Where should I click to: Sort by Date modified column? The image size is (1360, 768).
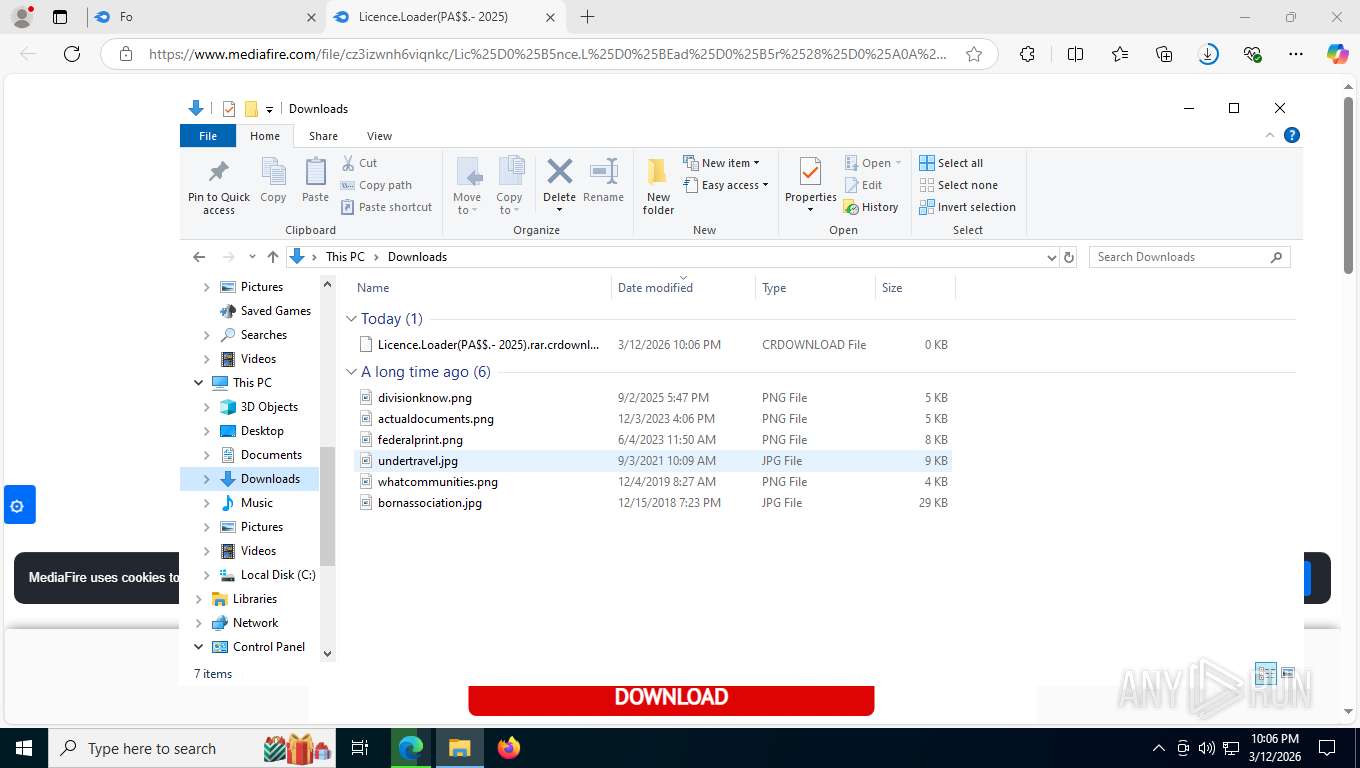pyautogui.click(x=683, y=288)
